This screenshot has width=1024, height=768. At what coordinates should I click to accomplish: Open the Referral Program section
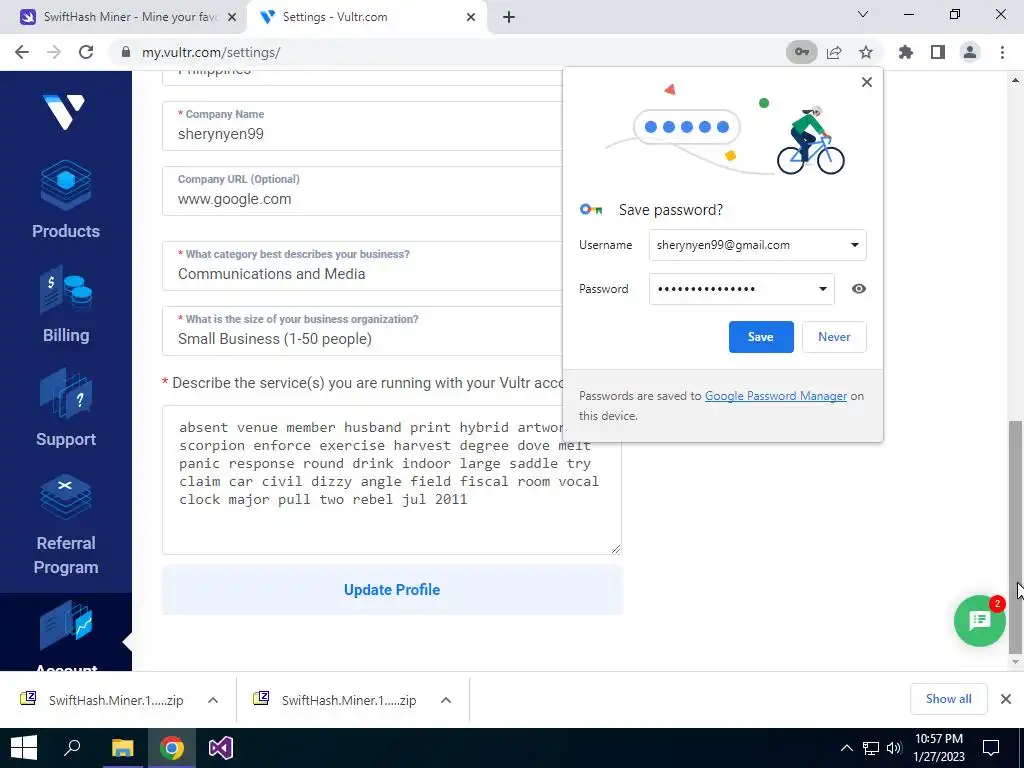(x=66, y=524)
